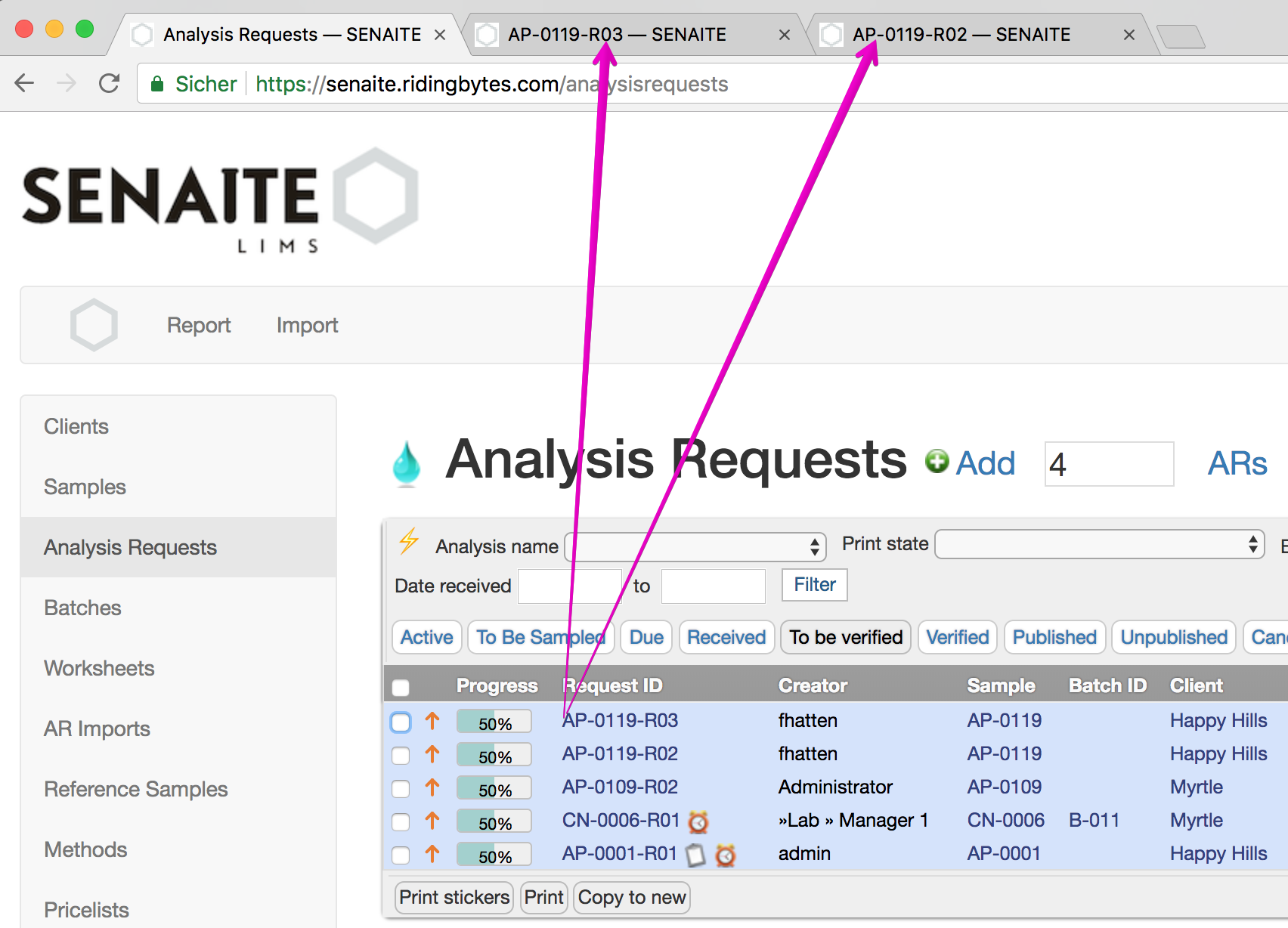Open AR Imports in the sidebar
Image resolution: width=1288 pixels, height=928 pixels.
point(178,728)
